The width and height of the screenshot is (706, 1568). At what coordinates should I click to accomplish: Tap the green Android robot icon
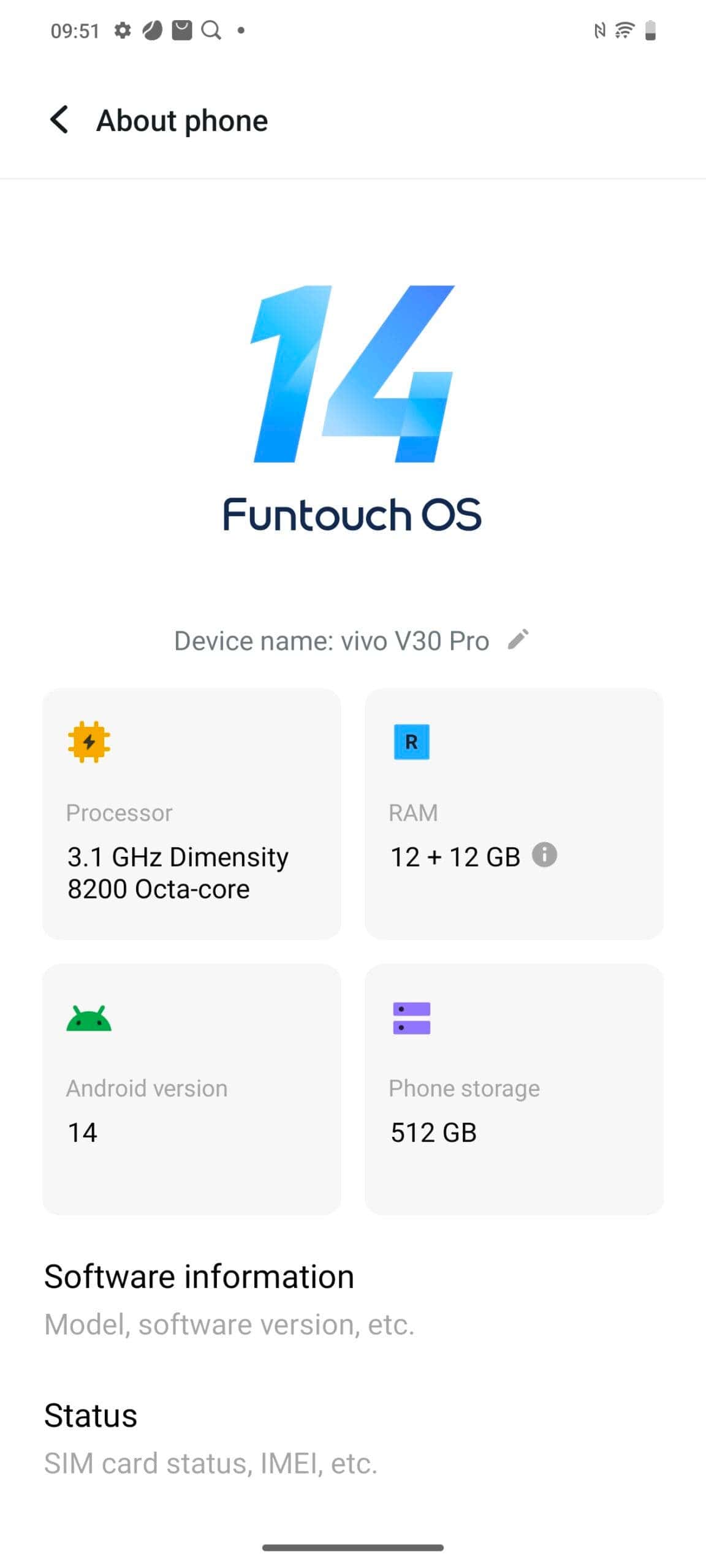[x=89, y=1018]
